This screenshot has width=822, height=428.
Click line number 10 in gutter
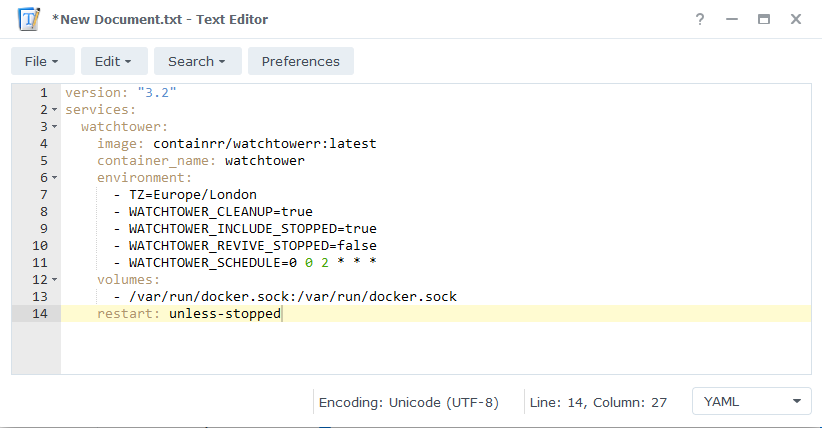click(x=40, y=245)
